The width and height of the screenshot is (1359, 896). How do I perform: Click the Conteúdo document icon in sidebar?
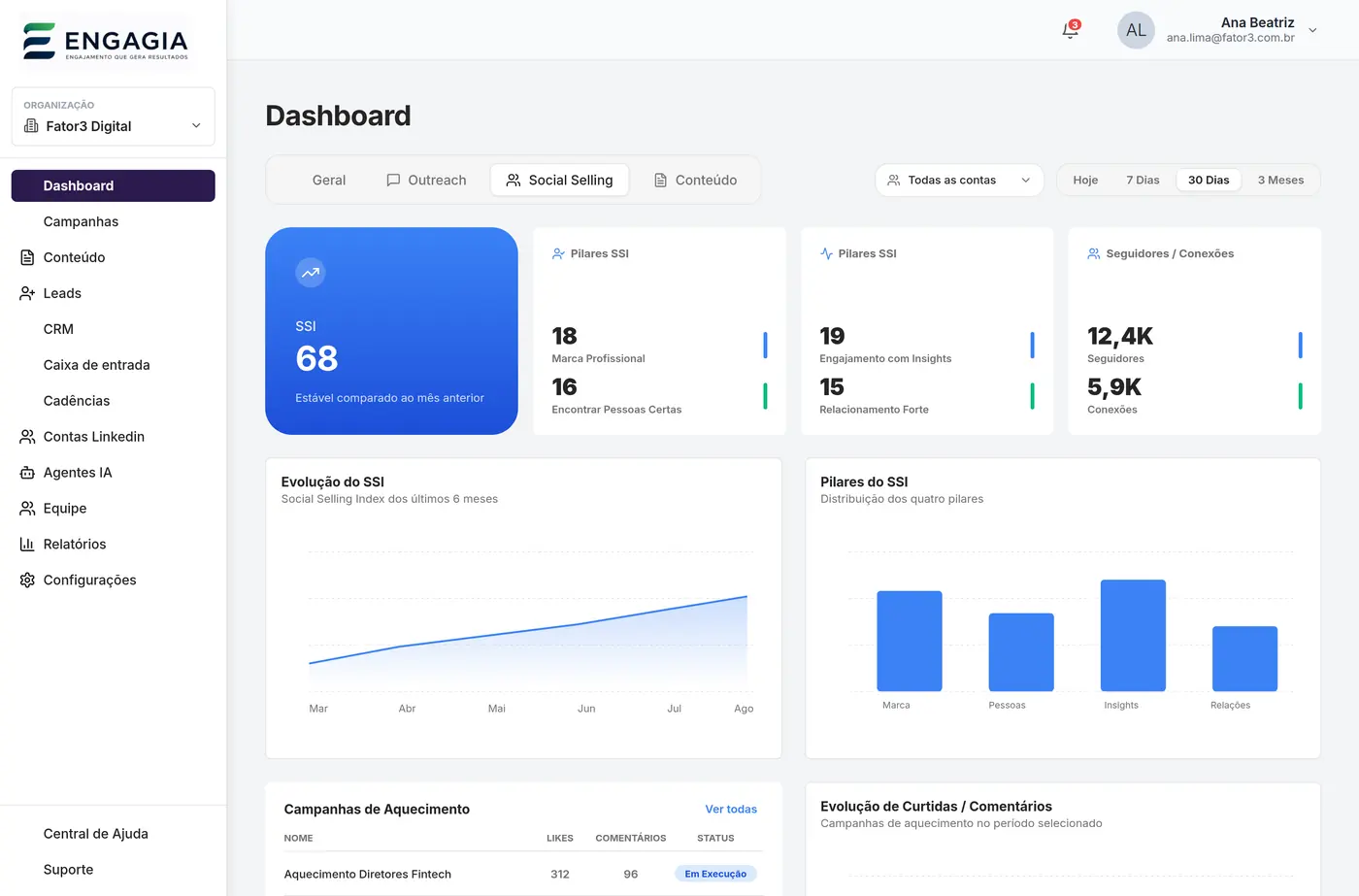[27, 257]
